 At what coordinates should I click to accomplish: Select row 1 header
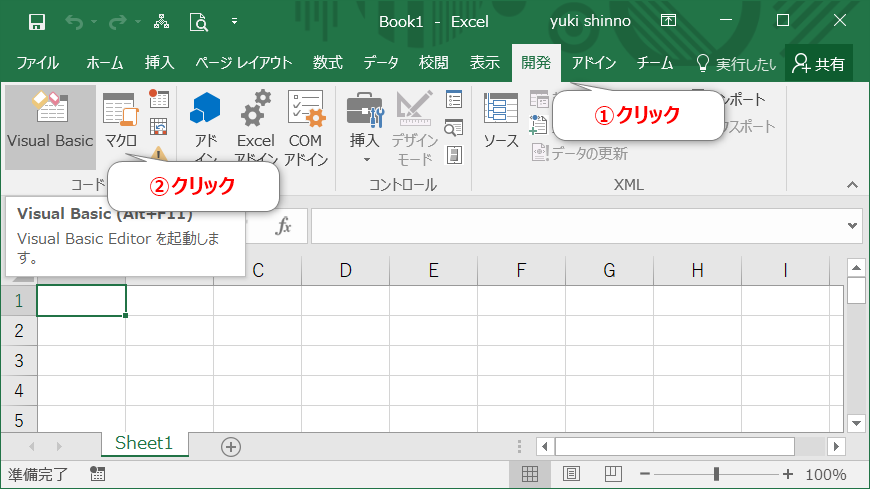tap(19, 301)
